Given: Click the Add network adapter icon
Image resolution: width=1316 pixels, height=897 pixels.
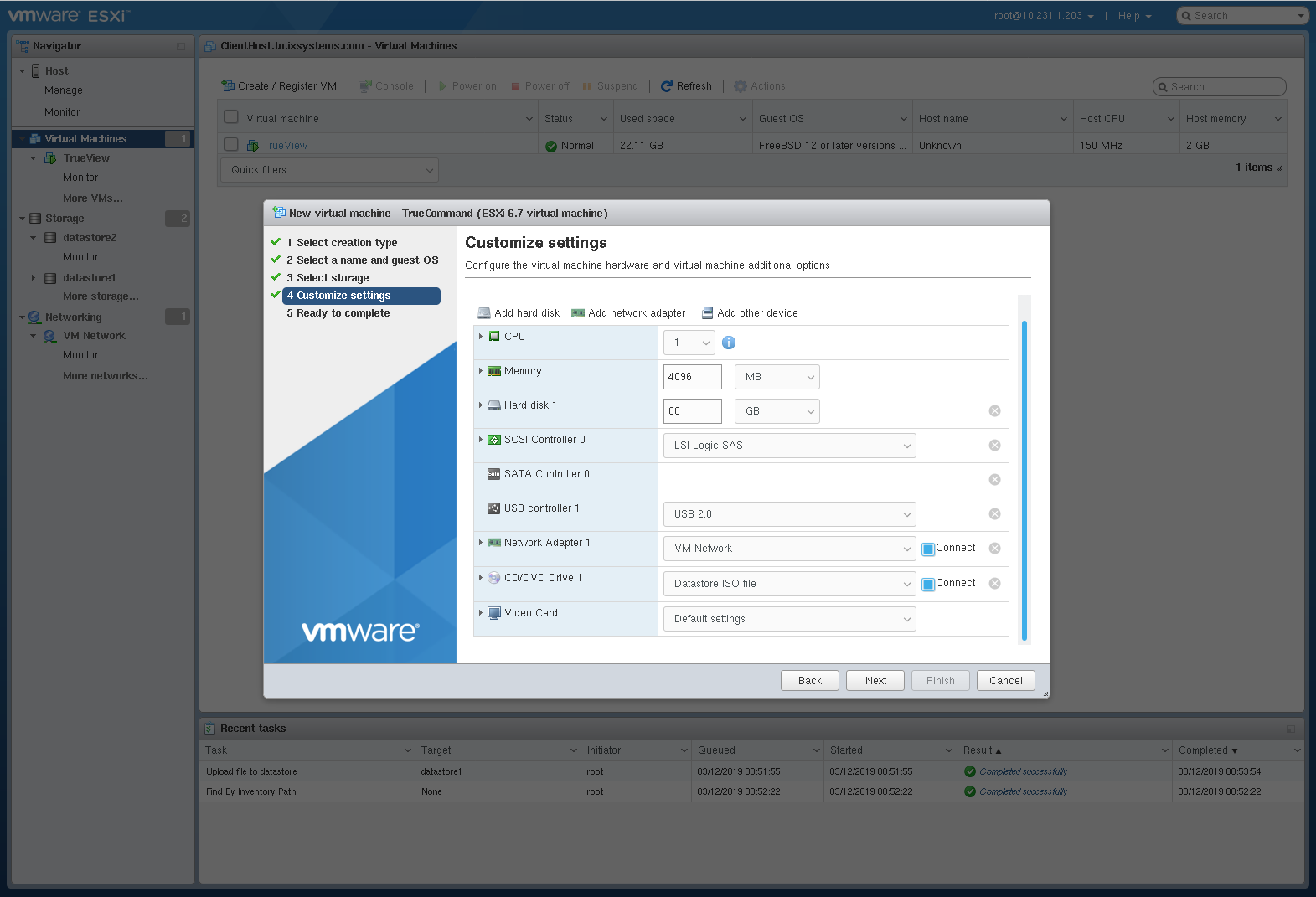Looking at the screenshot, I should [578, 313].
